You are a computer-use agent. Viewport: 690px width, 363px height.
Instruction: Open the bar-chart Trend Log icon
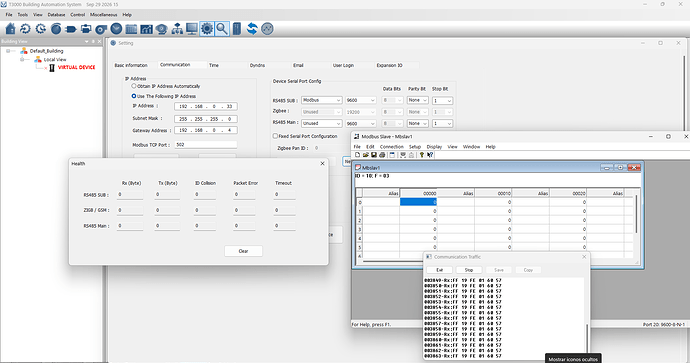point(146,29)
